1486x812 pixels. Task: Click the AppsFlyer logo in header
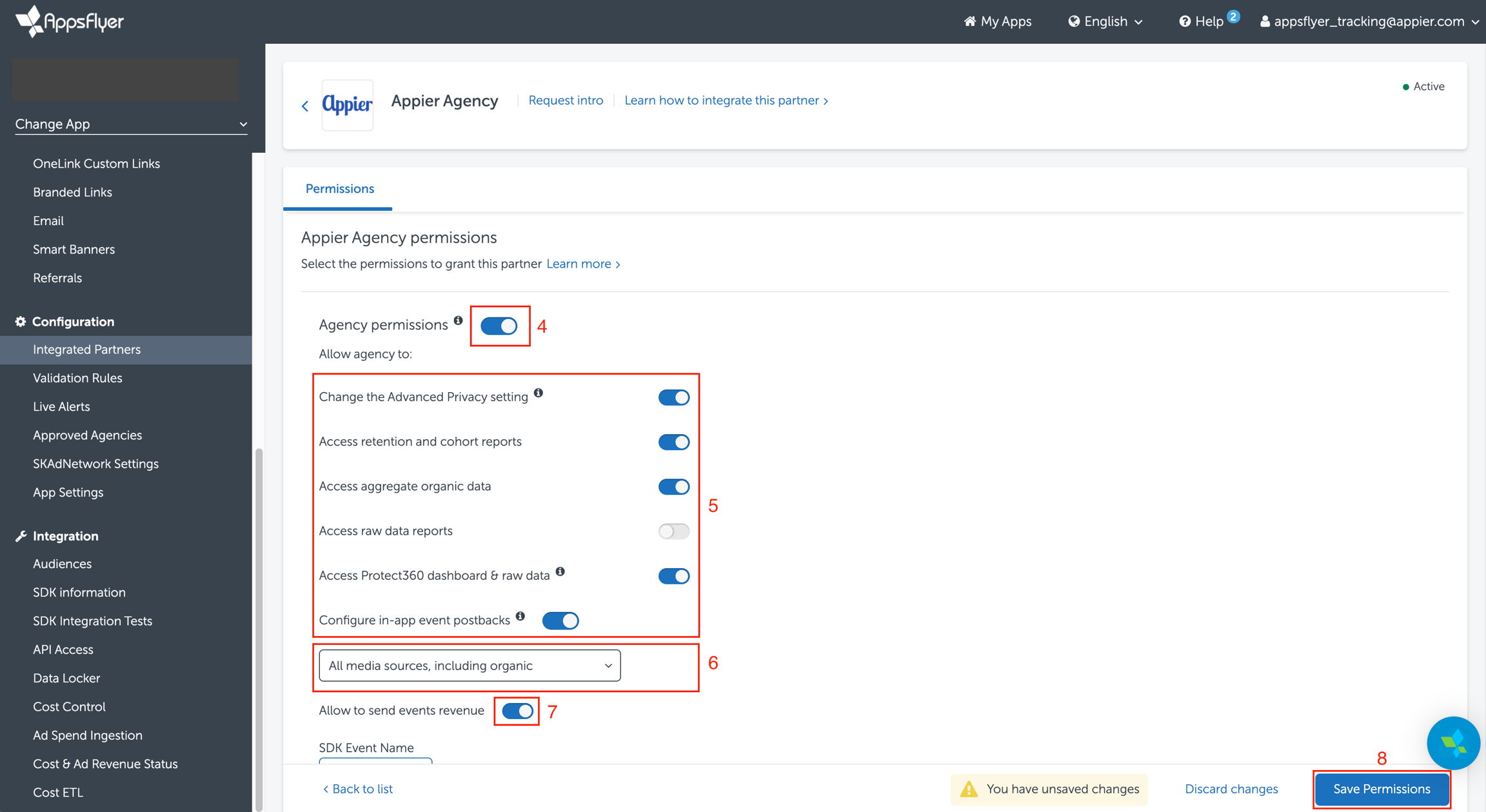pos(70,21)
